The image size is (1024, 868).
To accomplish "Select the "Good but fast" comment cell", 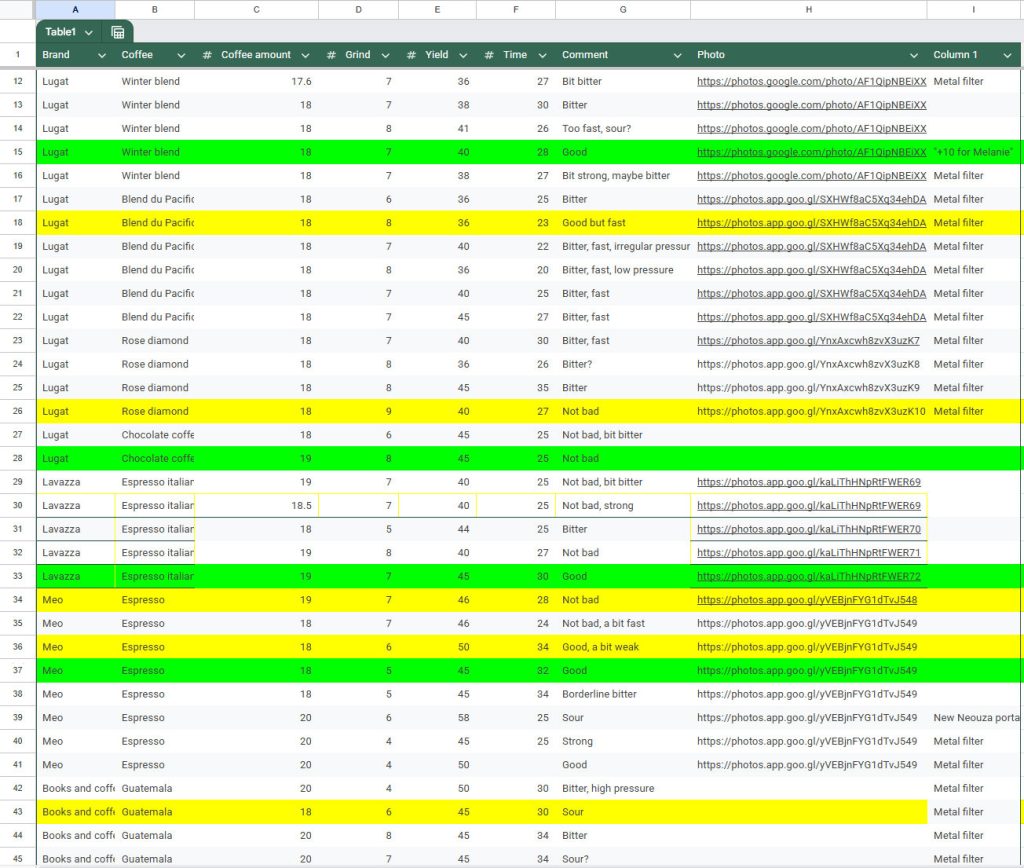I will (623, 223).
